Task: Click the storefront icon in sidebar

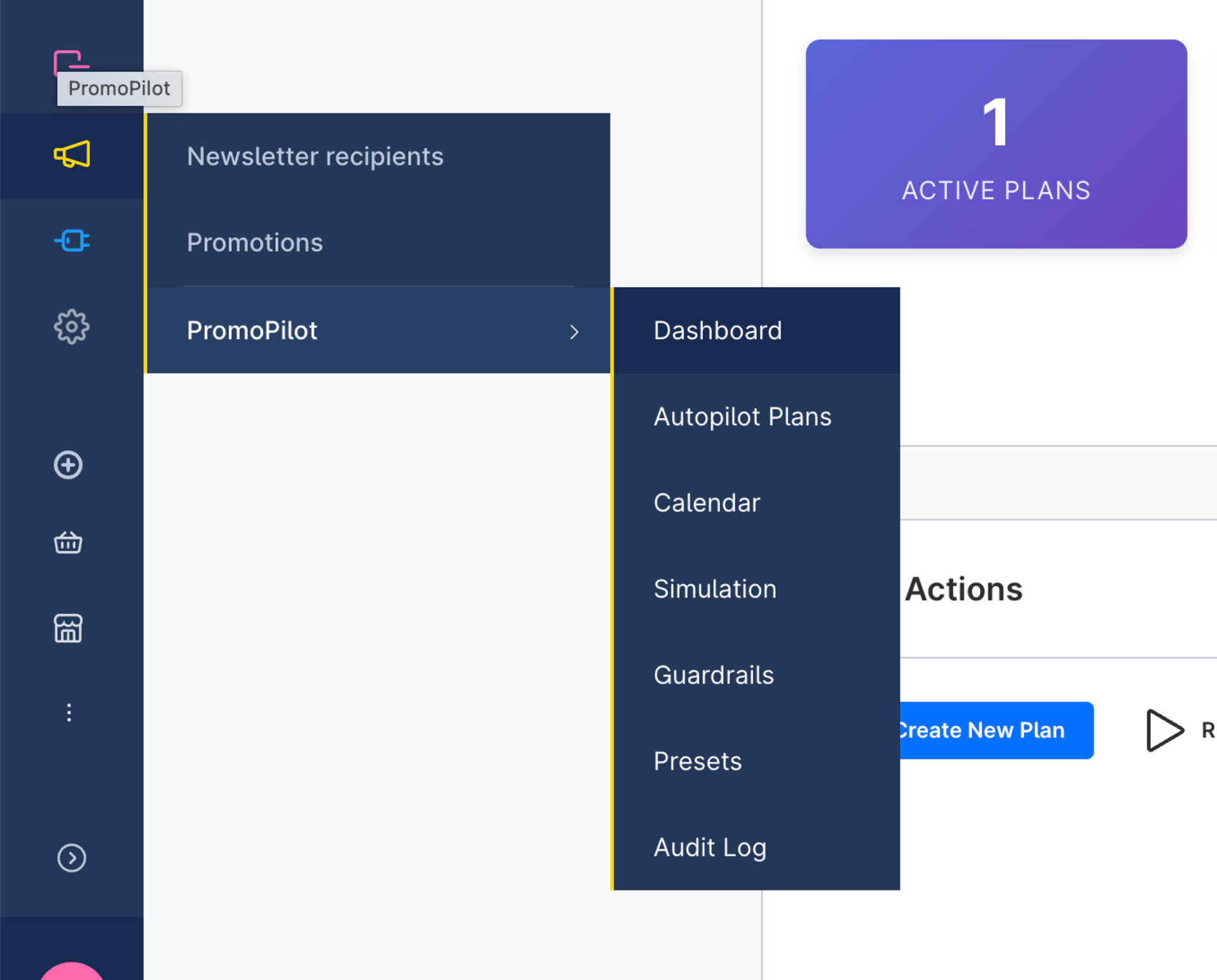Action: [x=68, y=628]
